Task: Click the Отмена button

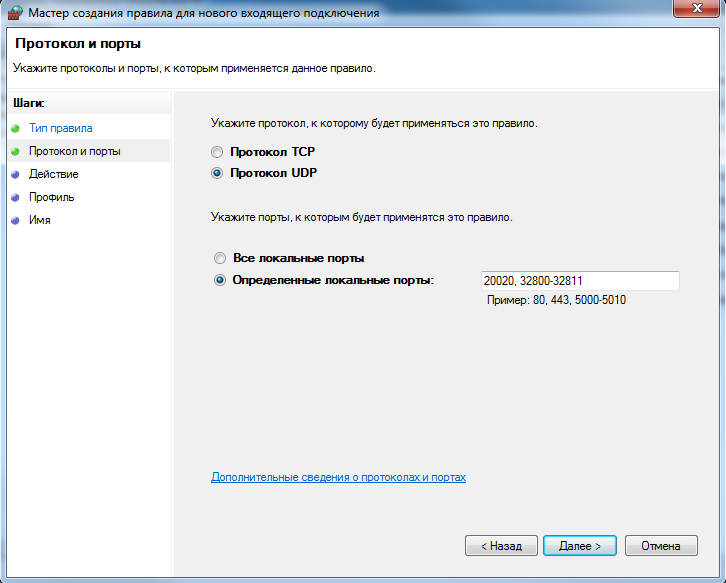Action: pyautogui.click(x=661, y=545)
